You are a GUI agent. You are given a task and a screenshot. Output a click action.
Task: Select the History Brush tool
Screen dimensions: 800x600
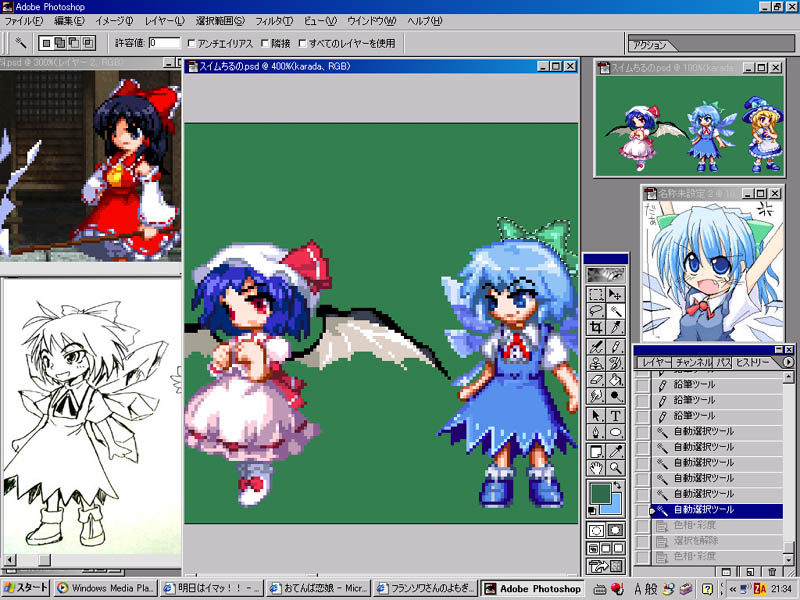[x=615, y=363]
